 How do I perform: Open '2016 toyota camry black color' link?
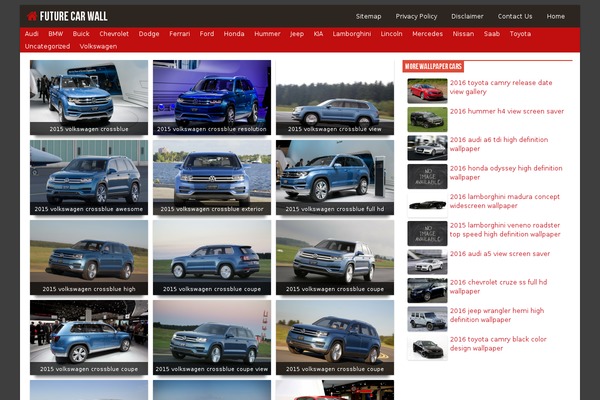(x=498, y=344)
